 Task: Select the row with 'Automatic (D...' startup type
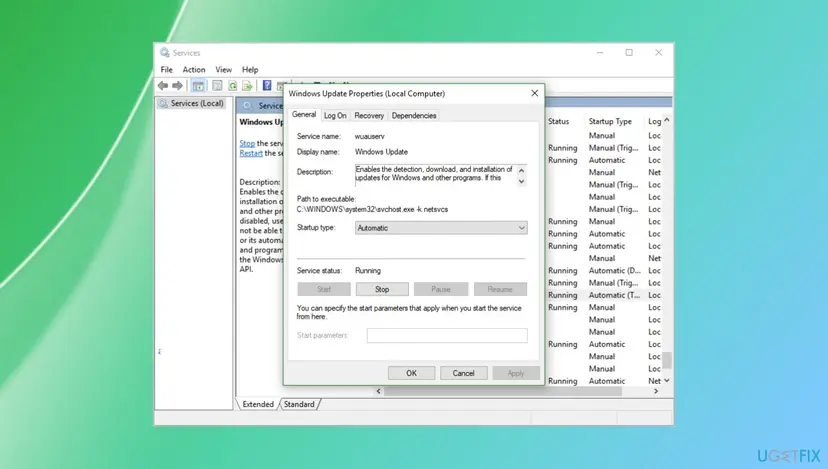pyautogui.click(x=604, y=270)
